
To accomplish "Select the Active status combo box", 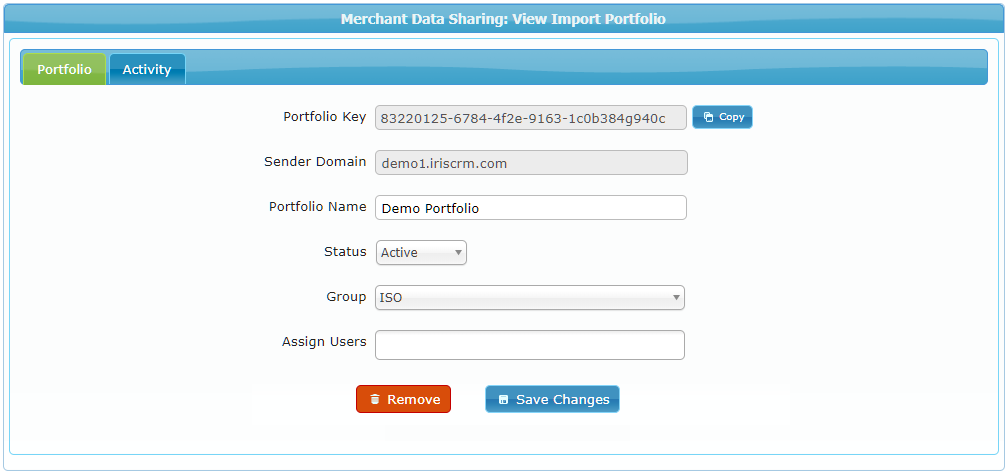I will click(421, 253).
